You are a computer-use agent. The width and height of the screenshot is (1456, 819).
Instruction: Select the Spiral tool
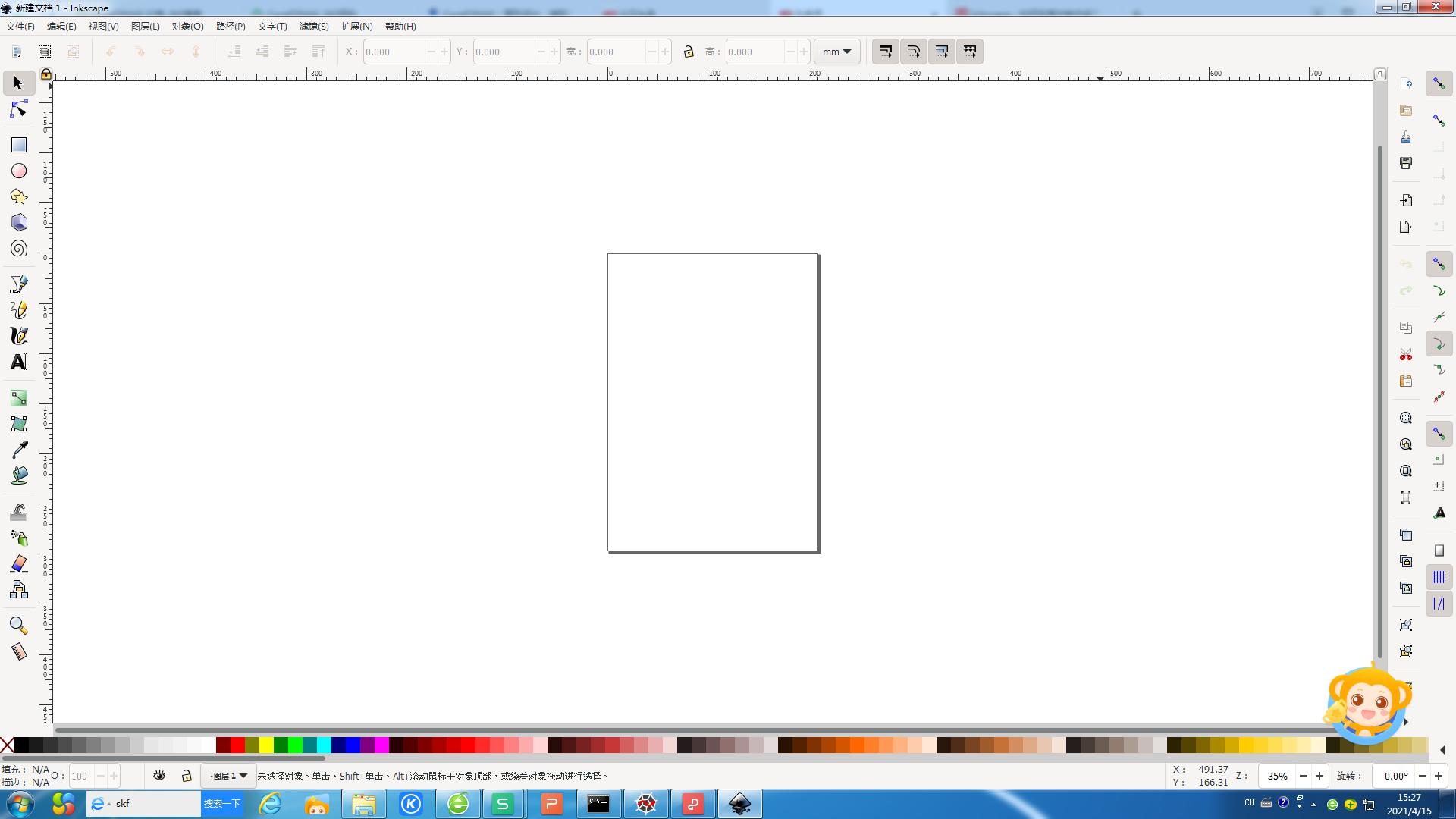(x=18, y=248)
